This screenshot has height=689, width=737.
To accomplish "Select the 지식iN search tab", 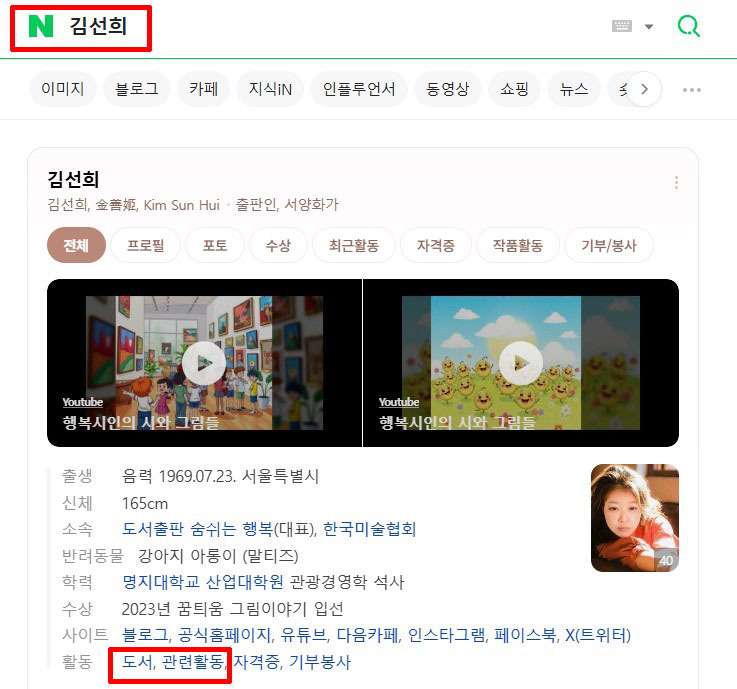I will [x=270, y=89].
